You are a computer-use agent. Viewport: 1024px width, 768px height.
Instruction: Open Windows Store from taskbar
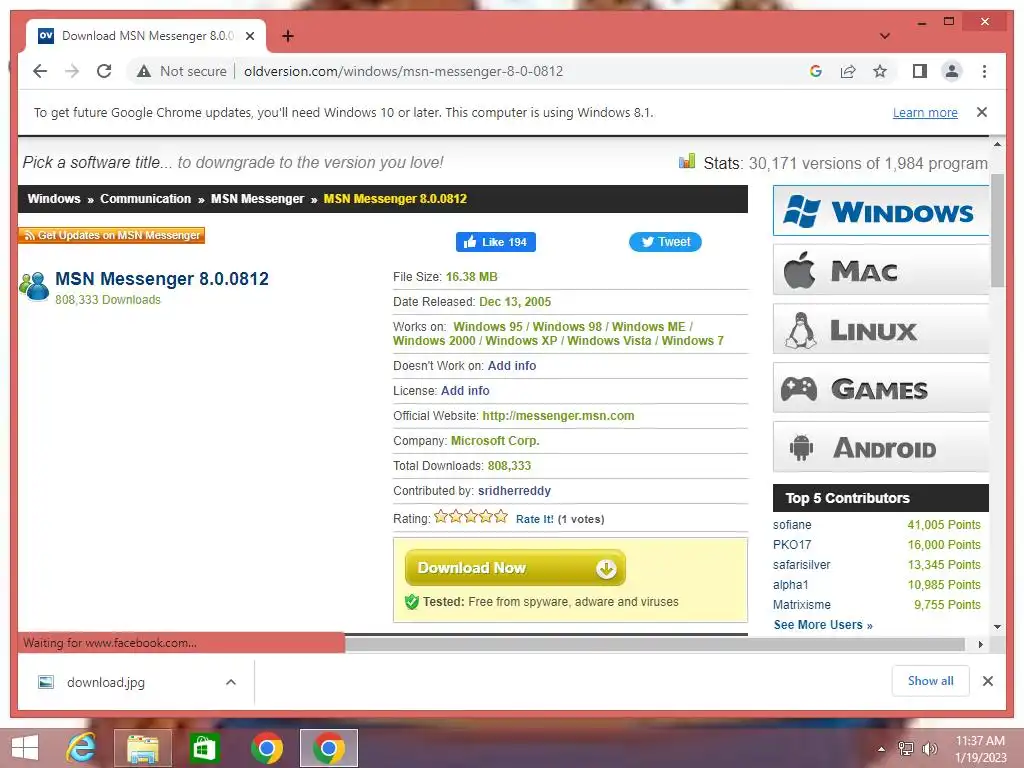[204, 748]
